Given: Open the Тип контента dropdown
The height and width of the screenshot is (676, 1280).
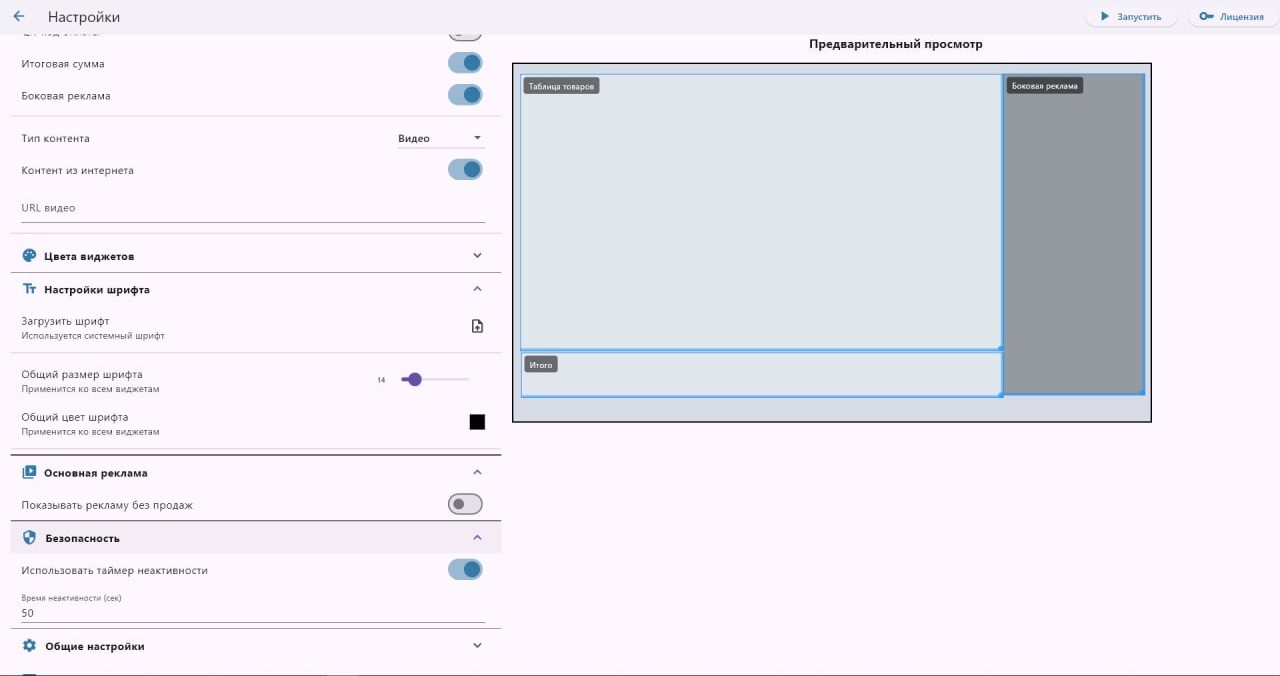Looking at the screenshot, I should (x=440, y=138).
